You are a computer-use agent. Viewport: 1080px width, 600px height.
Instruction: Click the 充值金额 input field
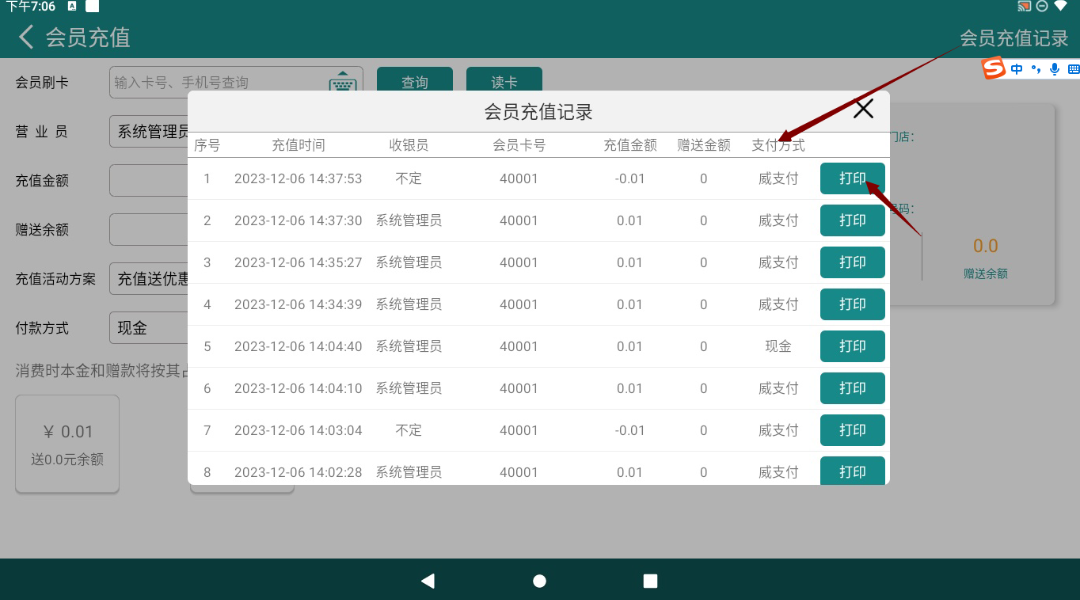click(150, 181)
